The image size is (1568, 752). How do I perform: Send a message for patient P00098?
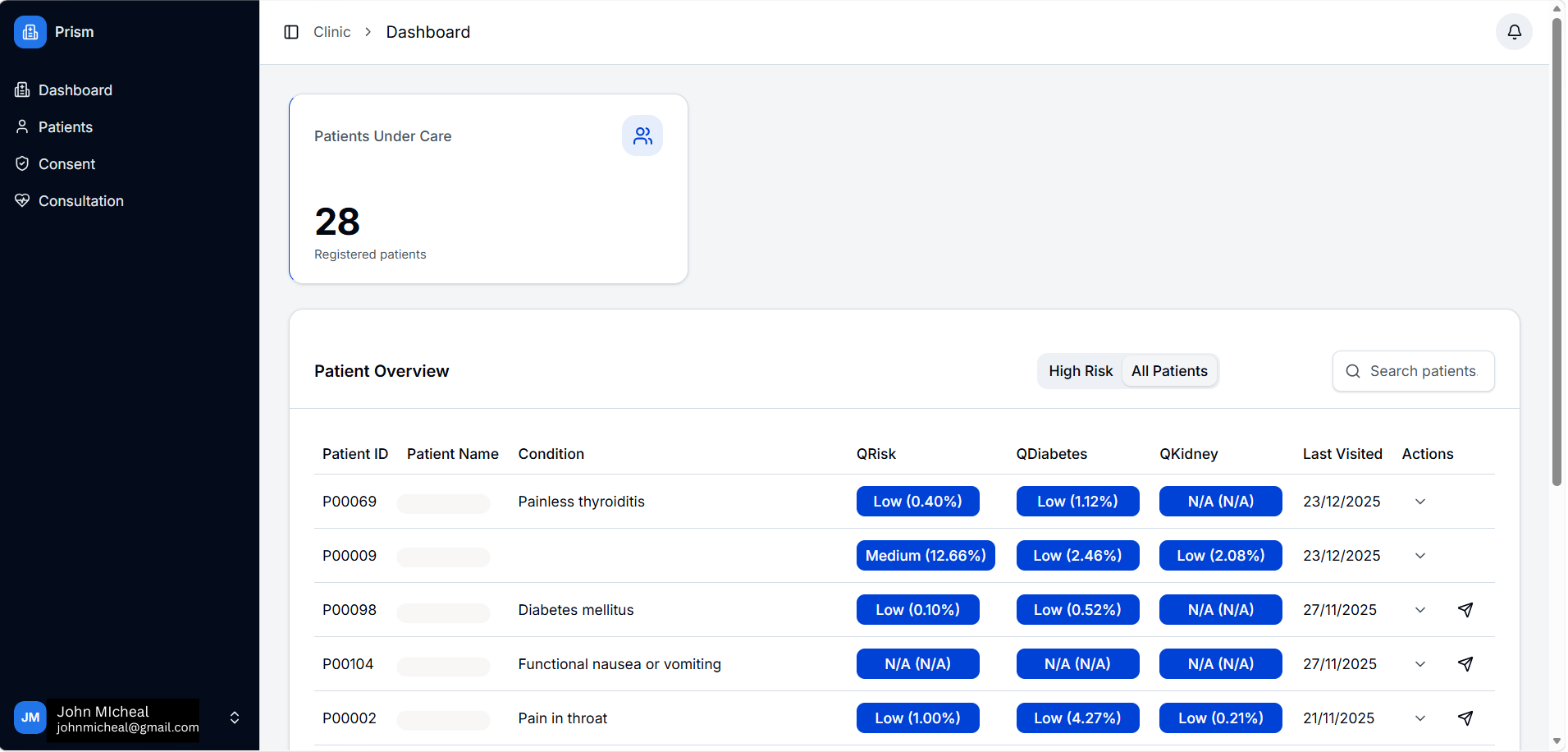[1465, 610]
